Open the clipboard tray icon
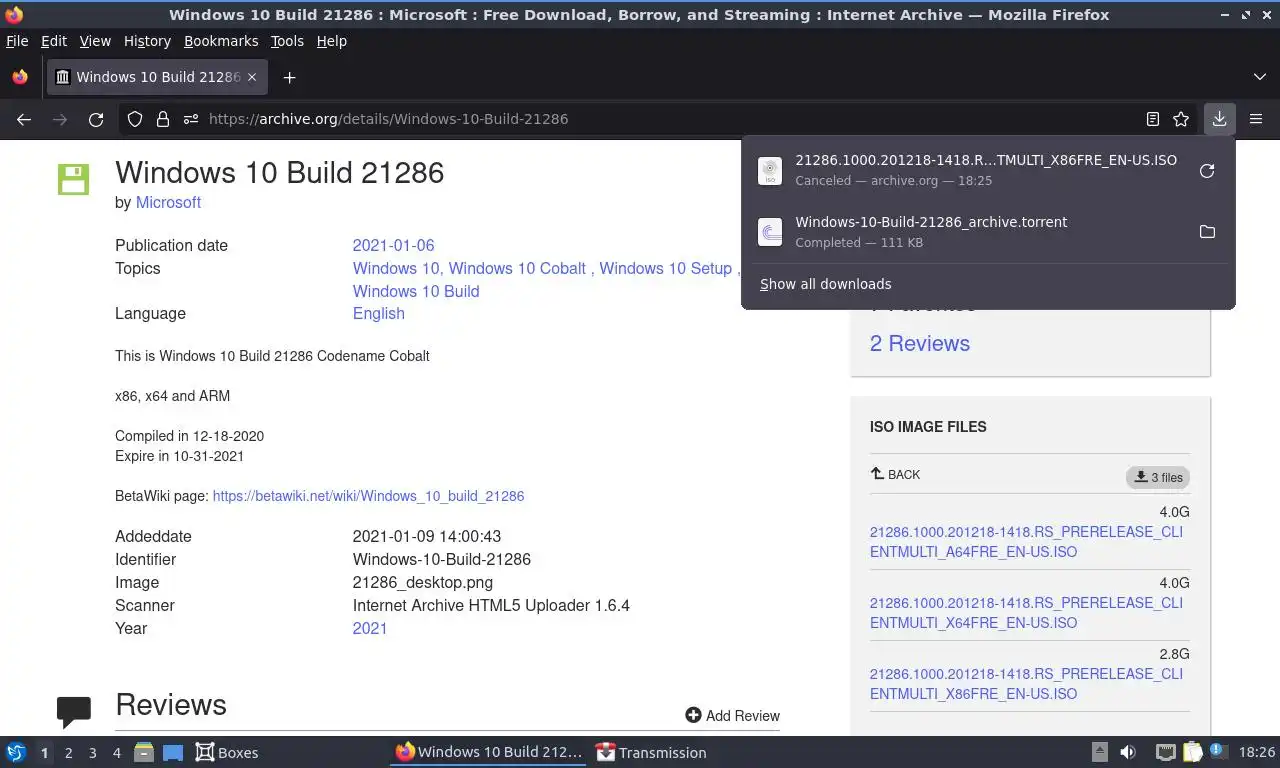Image resolution: width=1280 pixels, height=768 pixels. (x=1192, y=752)
